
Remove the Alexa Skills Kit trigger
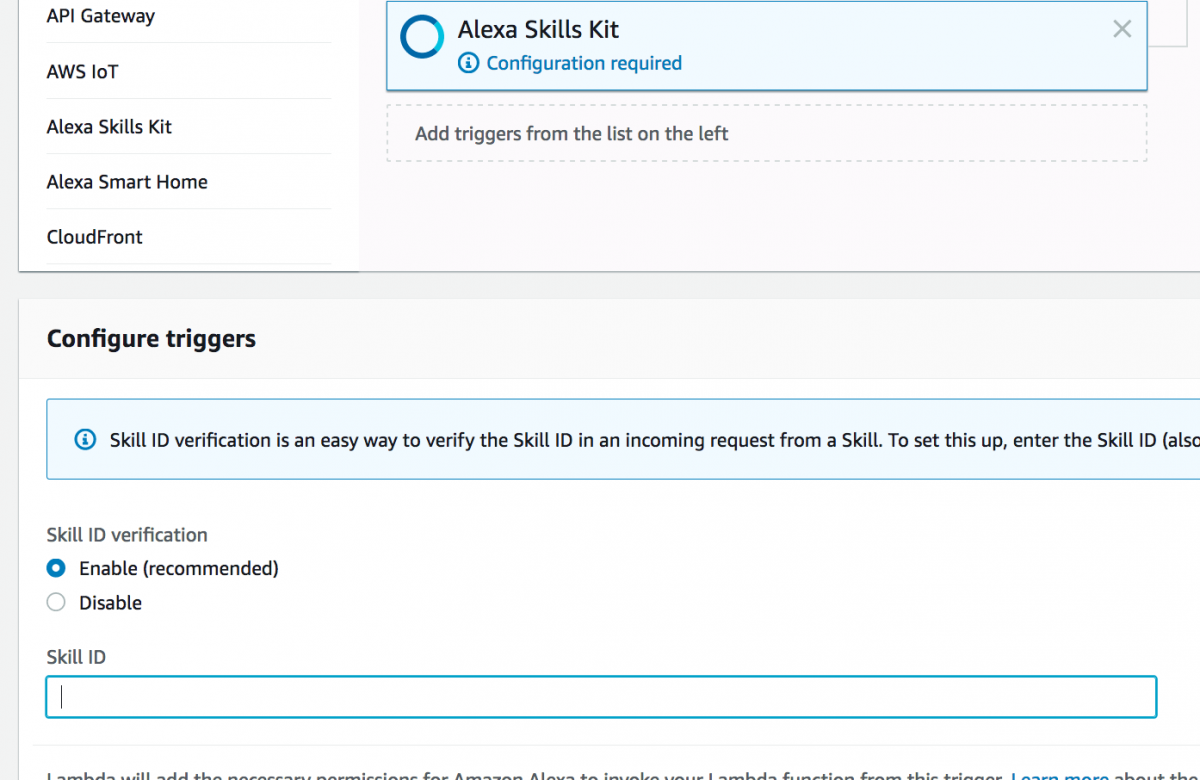[x=1121, y=29]
